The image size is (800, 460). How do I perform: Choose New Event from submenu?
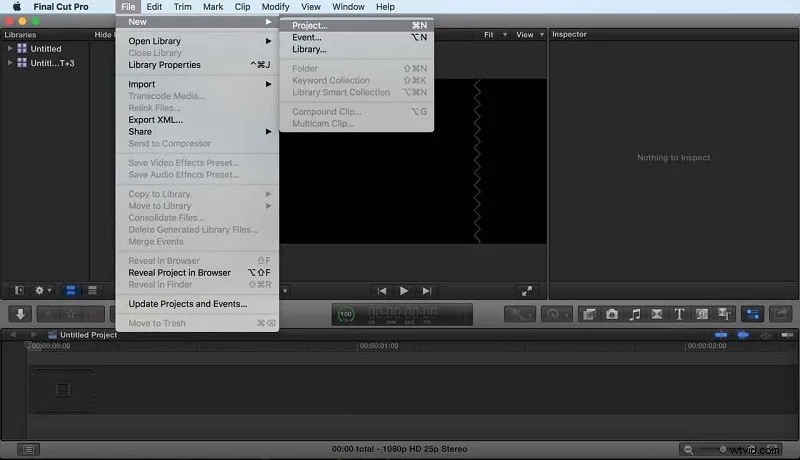(357, 37)
